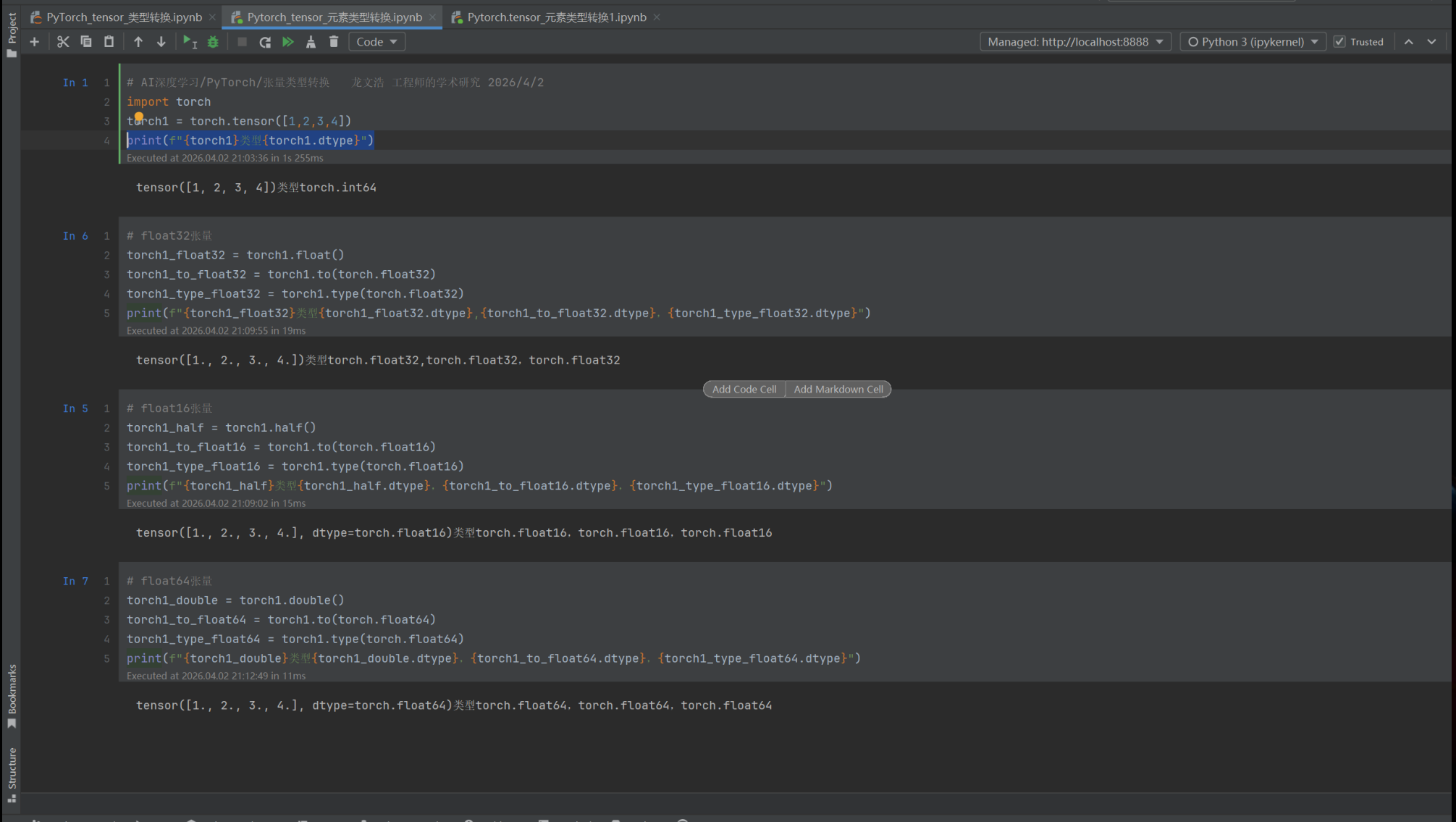Toggle the Trusted checkbox
The width and height of the screenshot is (1456, 822).
click(x=1339, y=42)
